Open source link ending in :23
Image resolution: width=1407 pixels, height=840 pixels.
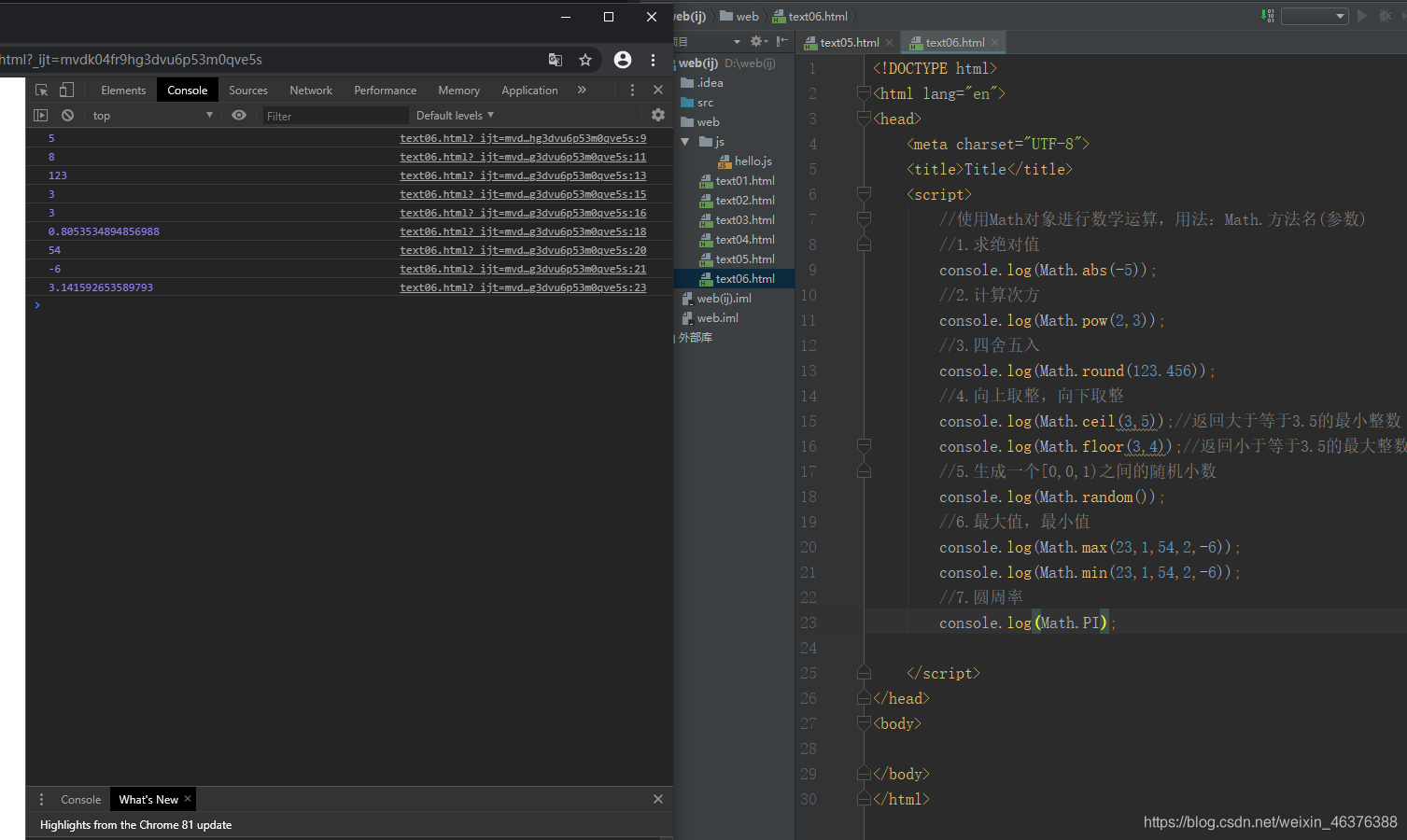coord(523,287)
